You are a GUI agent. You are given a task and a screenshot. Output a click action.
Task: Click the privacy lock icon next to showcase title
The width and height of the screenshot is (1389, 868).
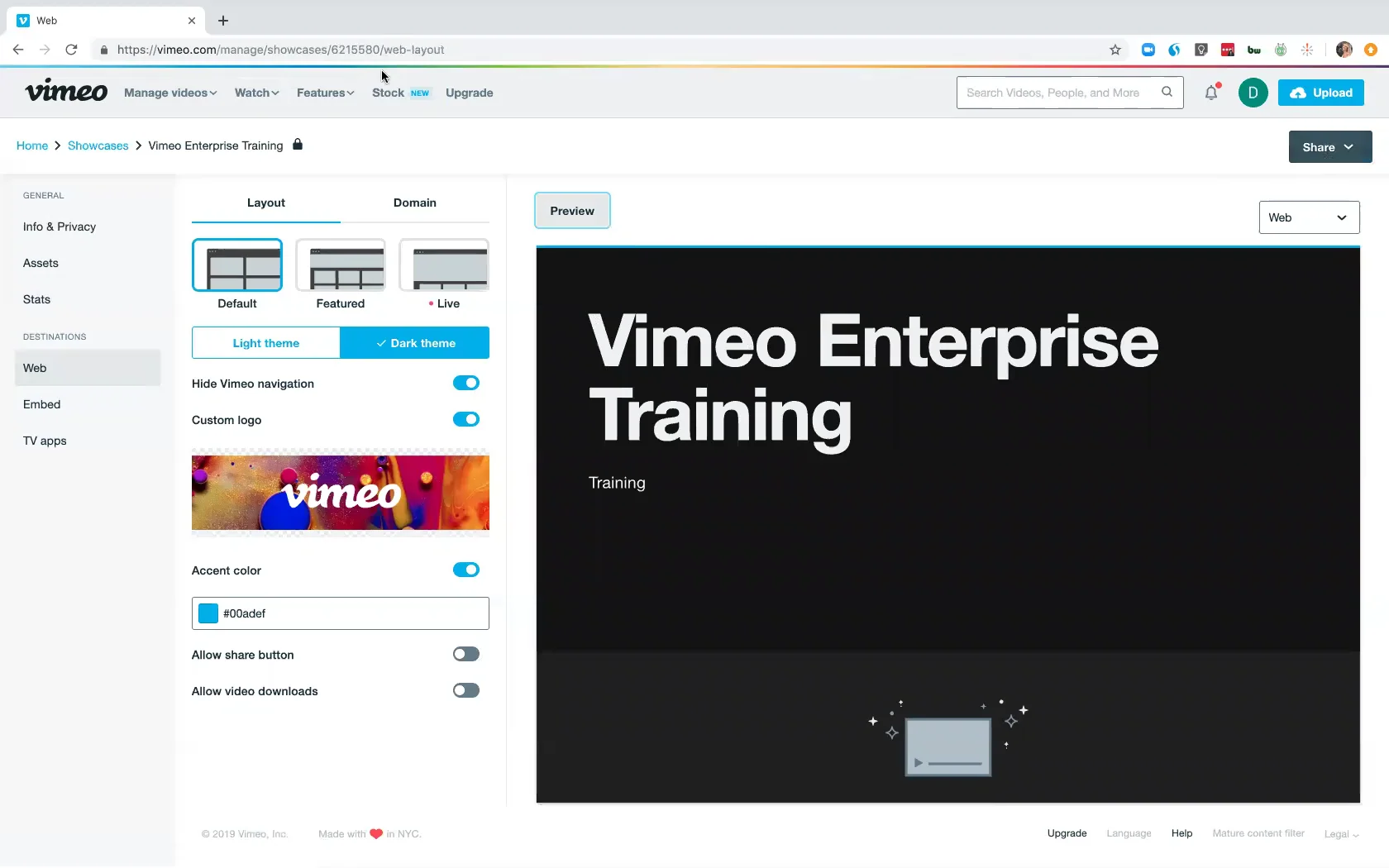(x=298, y=145)
